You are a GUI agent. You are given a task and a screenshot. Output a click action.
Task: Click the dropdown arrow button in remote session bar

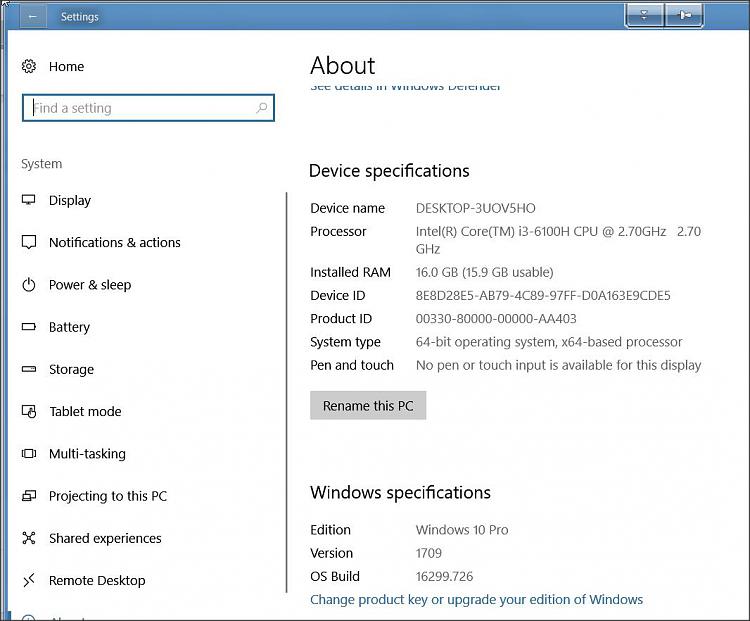pyautogui.click(x=644, y=16)
